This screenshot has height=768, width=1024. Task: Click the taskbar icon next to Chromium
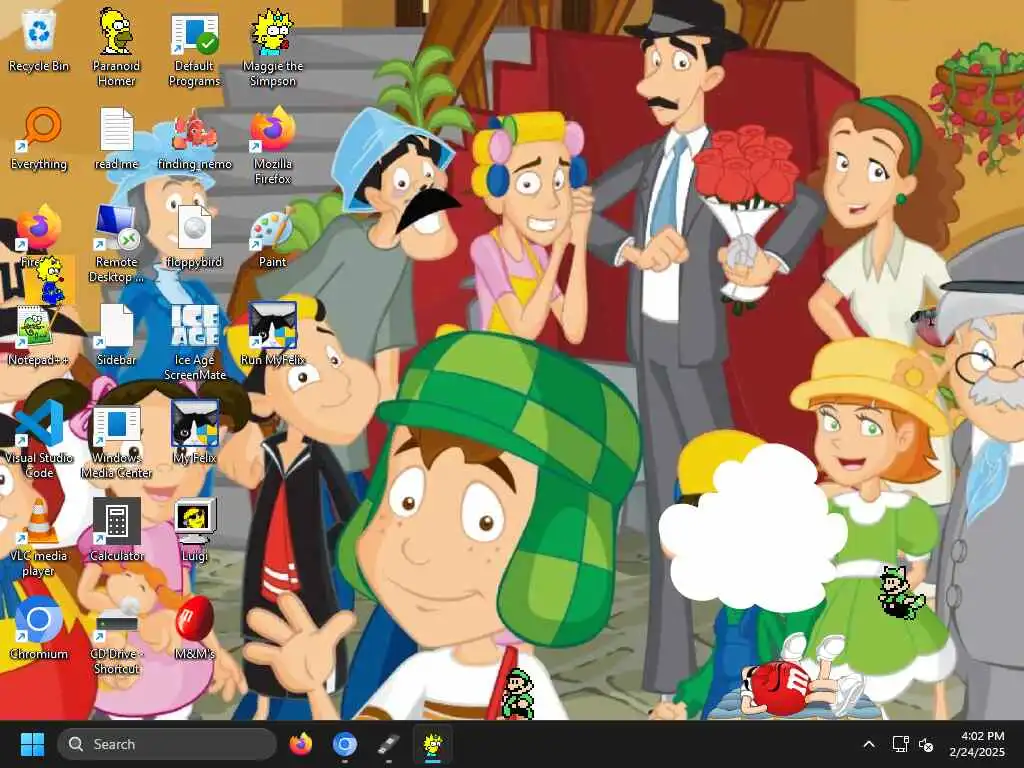pos(389,744)
